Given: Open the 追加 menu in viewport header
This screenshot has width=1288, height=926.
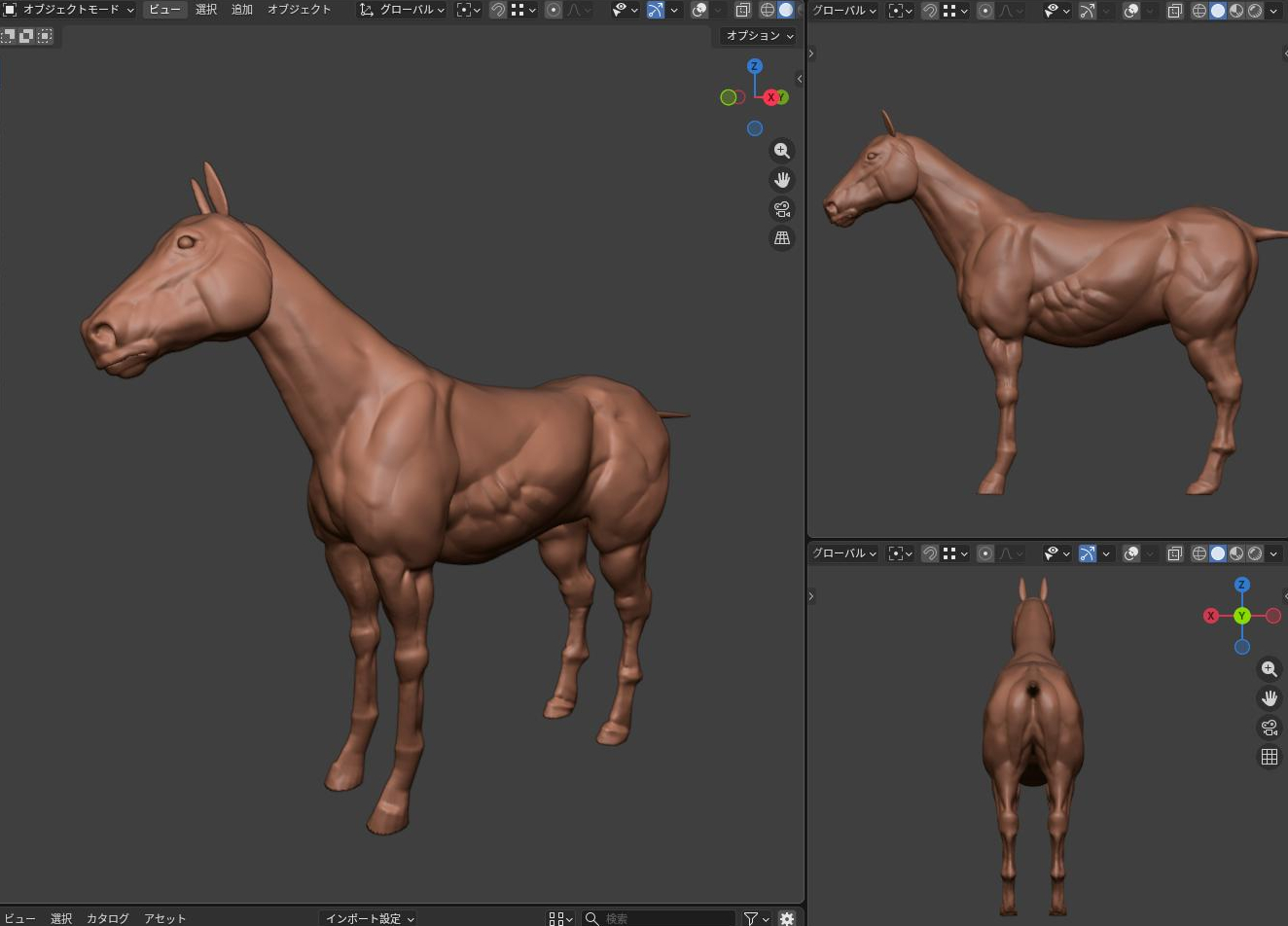Looking at the screenshot, I should [241, 10].
